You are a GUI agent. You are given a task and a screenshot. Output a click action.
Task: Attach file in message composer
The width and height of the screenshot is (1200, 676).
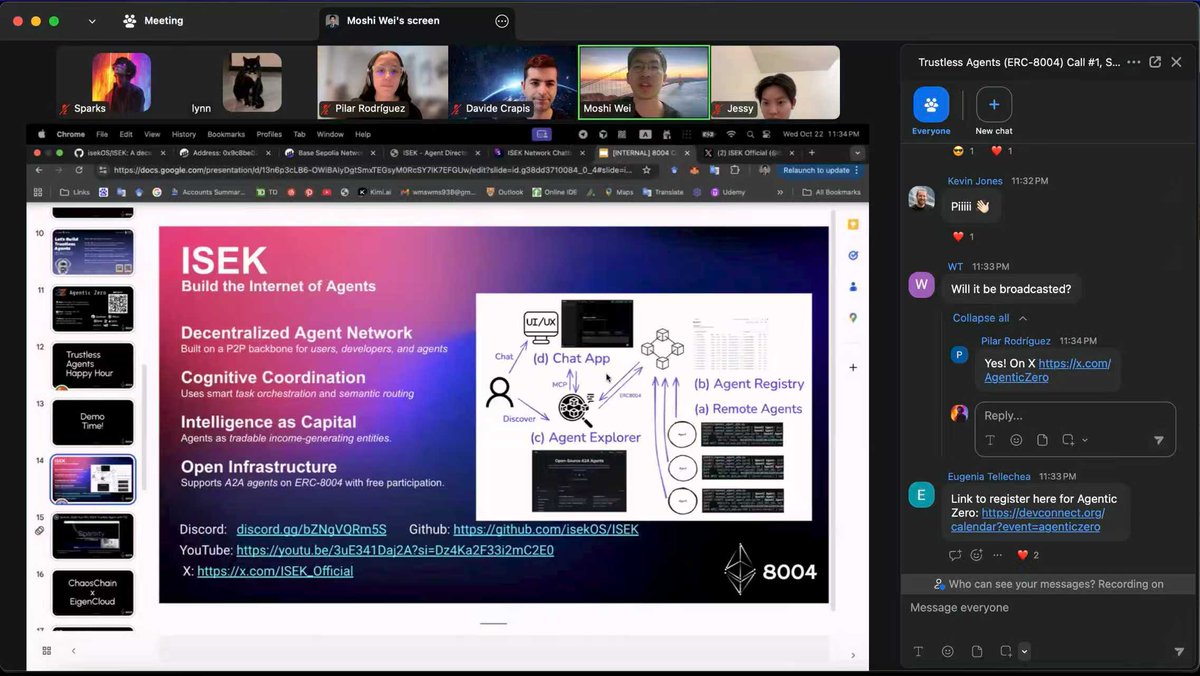pyautogui.click(x=977, y=651)
